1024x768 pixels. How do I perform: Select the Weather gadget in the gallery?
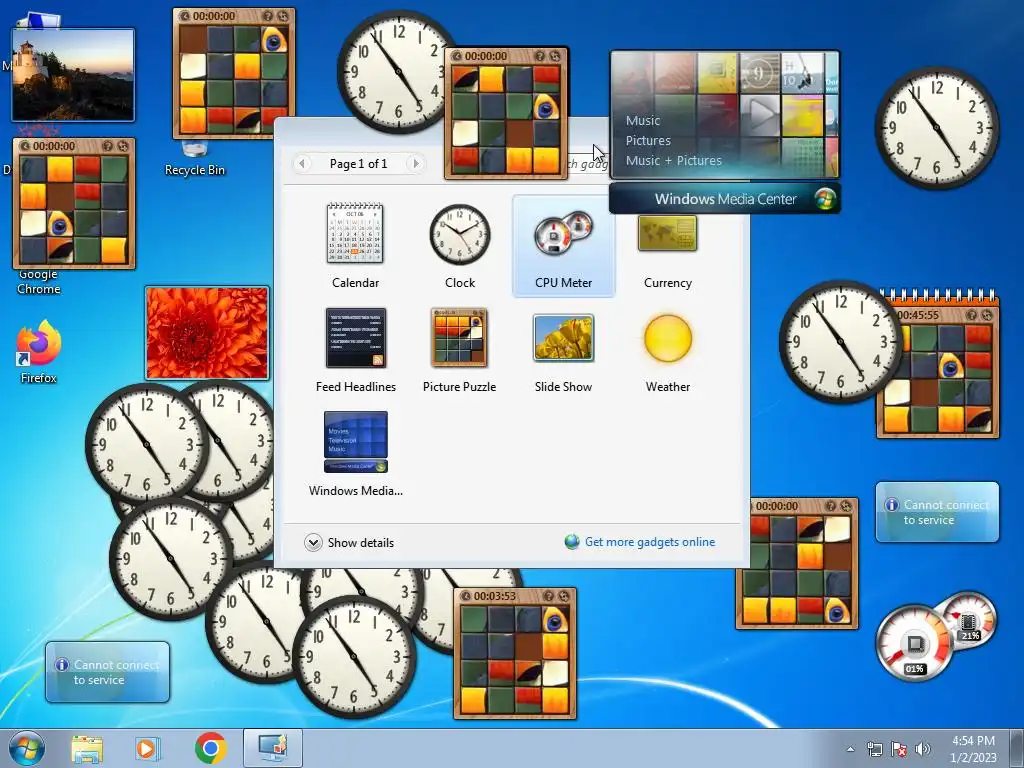(x=667, y=350)
